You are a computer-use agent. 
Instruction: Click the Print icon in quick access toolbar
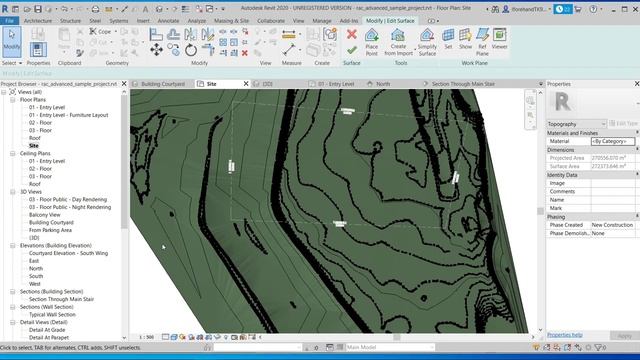pos(95,9)
